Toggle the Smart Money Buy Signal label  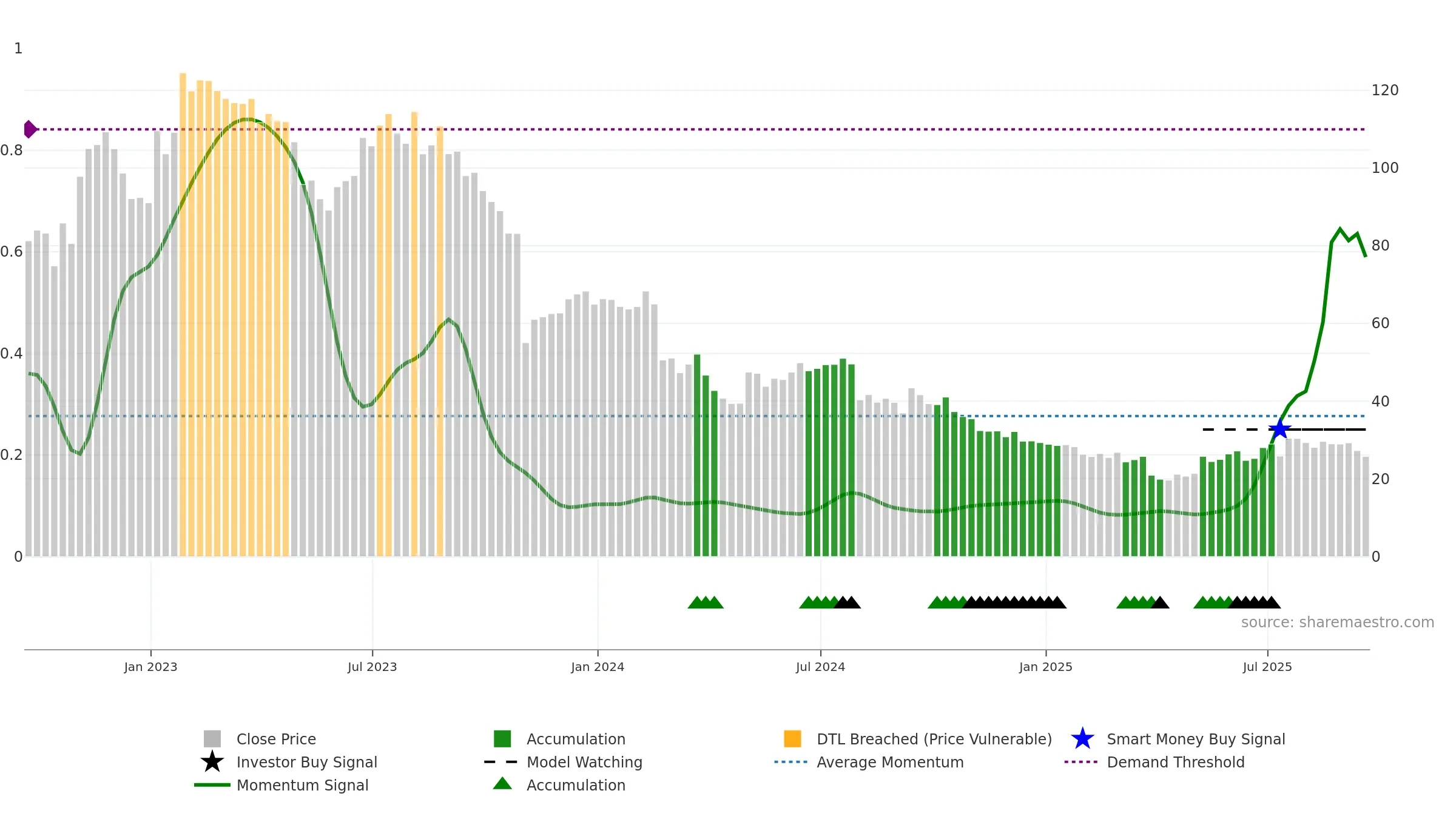tap(1196, 739)
